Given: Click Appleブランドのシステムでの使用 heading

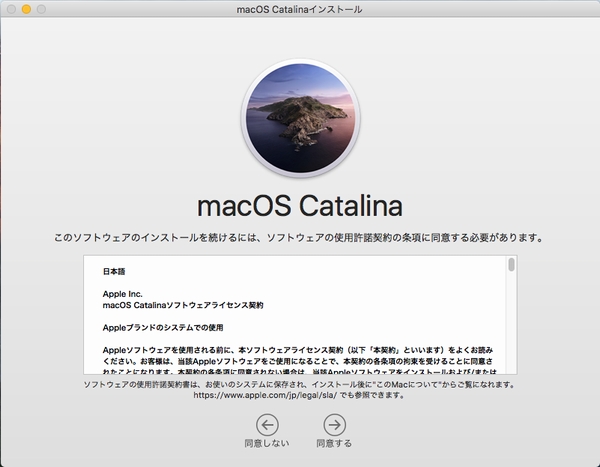Looking at the screenshot, I should (163, 328).
